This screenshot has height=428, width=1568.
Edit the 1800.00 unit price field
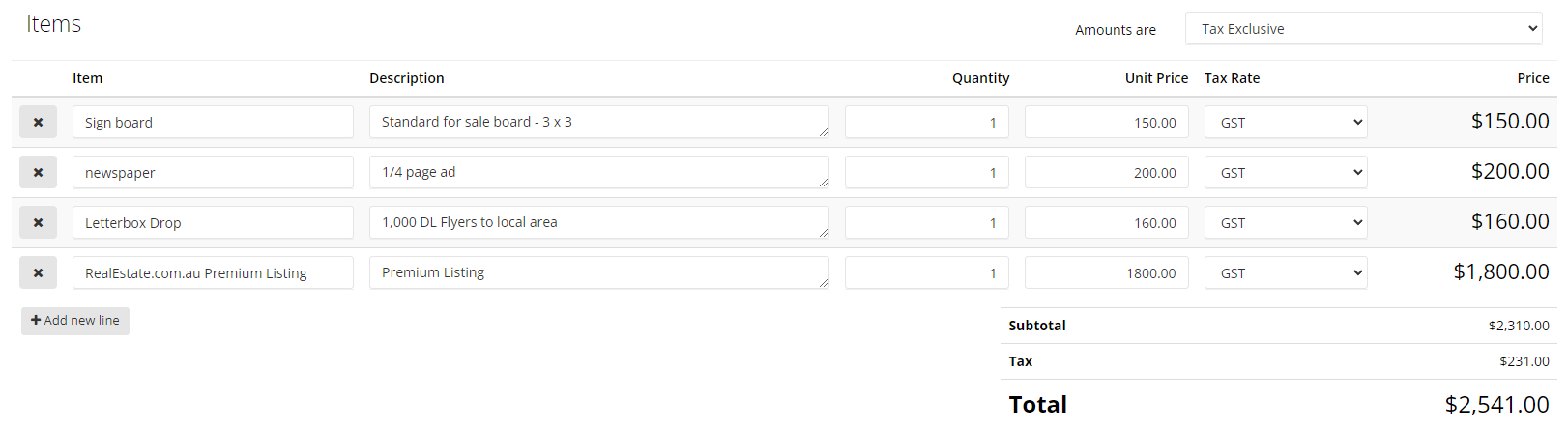pos(1106,273)
